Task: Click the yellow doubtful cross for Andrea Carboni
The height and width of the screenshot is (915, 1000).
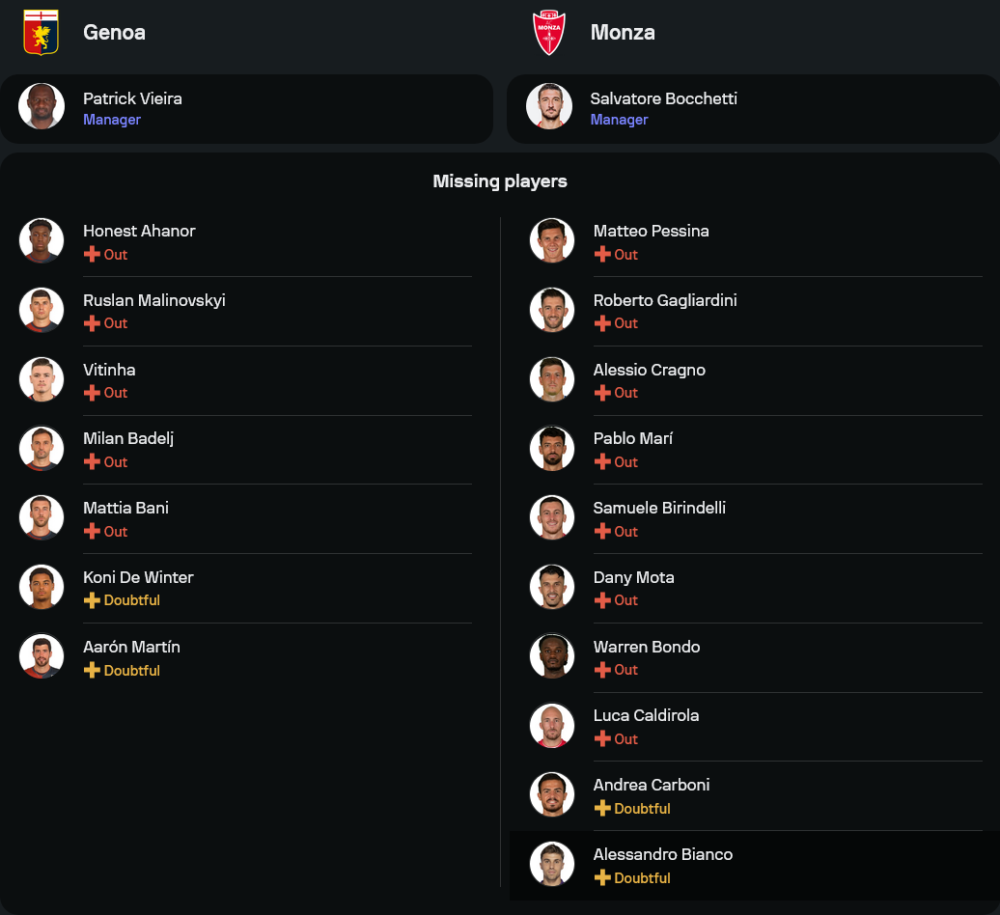Action: tap(602, 809)
